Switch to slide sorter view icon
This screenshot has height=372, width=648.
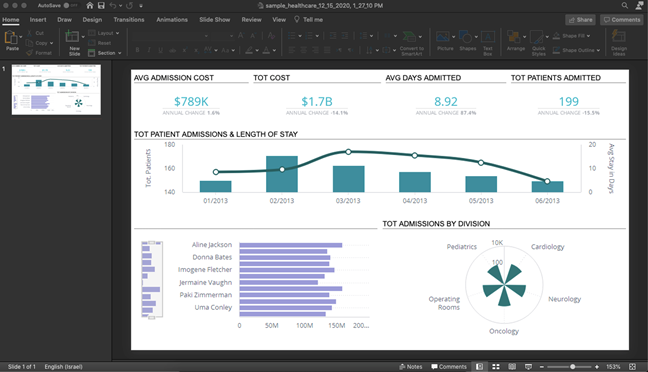(496, 367)
